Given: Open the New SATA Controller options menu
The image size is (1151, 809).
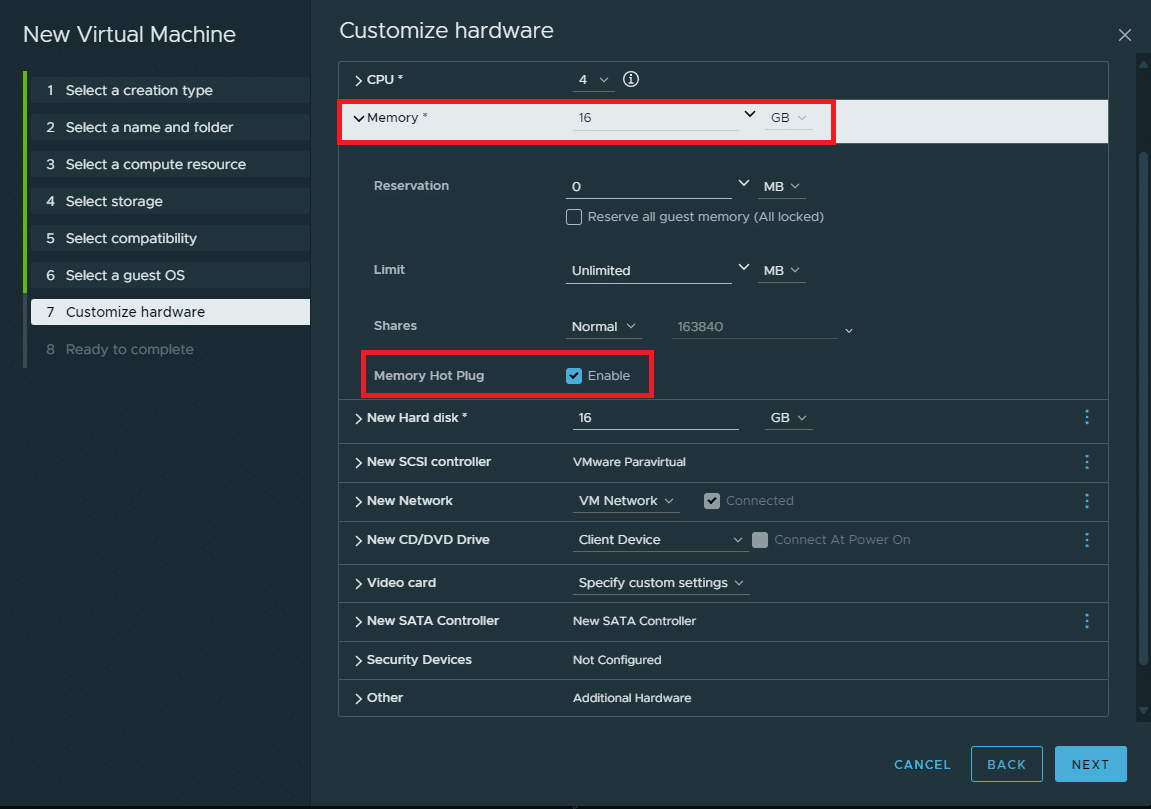Looking at the screenshot, I should 1086,621.
